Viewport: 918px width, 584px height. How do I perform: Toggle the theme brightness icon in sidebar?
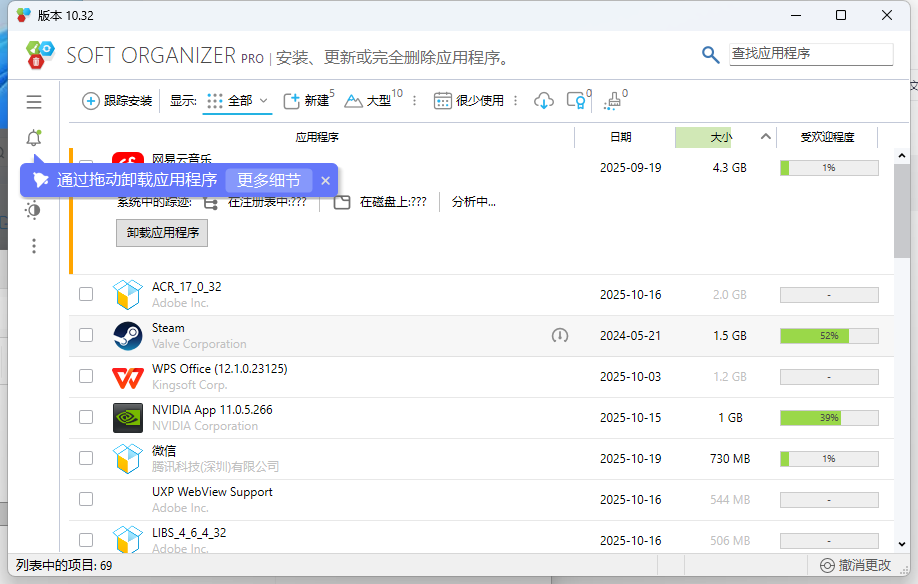[33, 210]
